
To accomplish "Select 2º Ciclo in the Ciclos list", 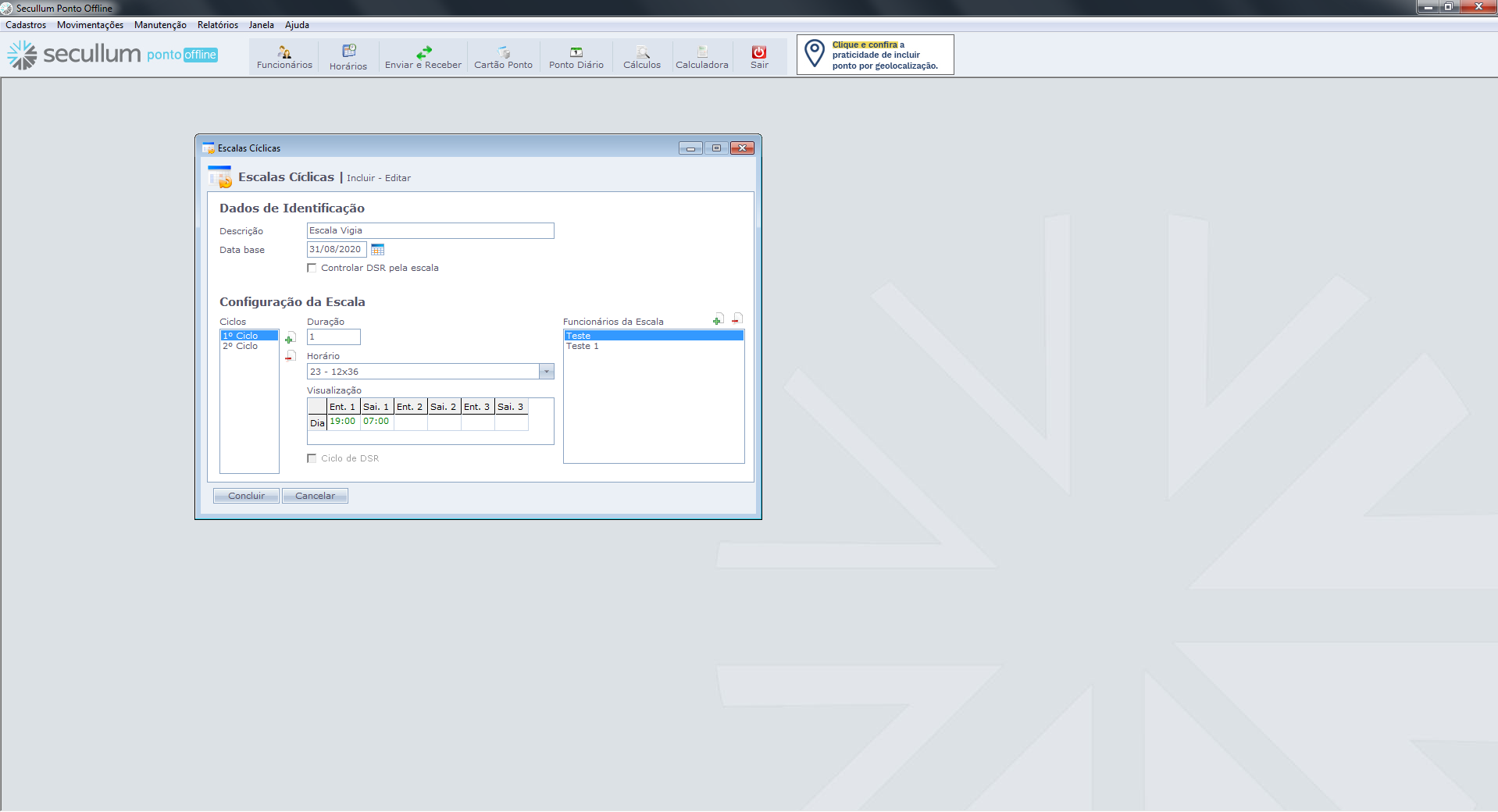I will click(241, 346).
